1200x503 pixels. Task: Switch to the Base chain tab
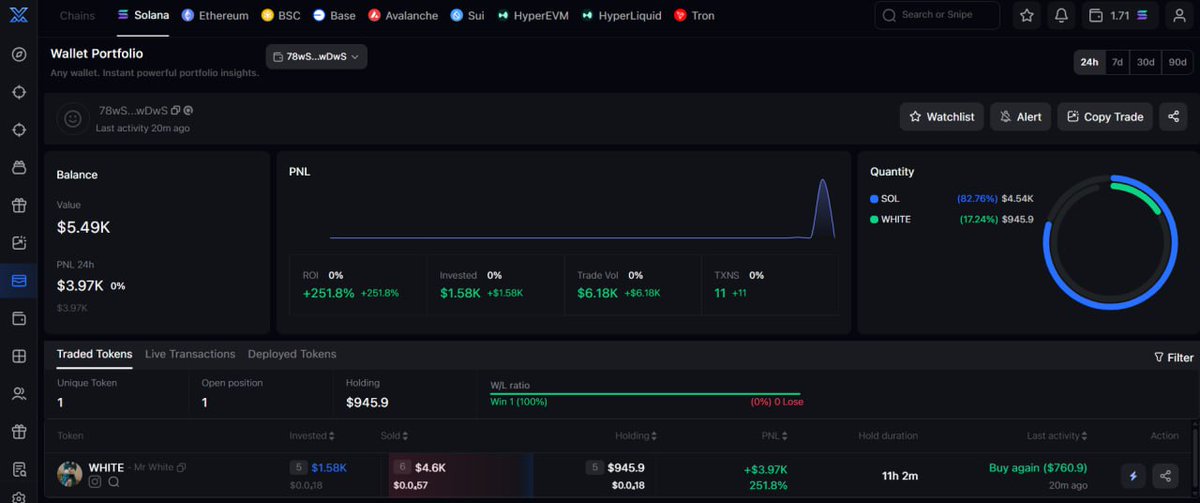(x=334, y=16)
